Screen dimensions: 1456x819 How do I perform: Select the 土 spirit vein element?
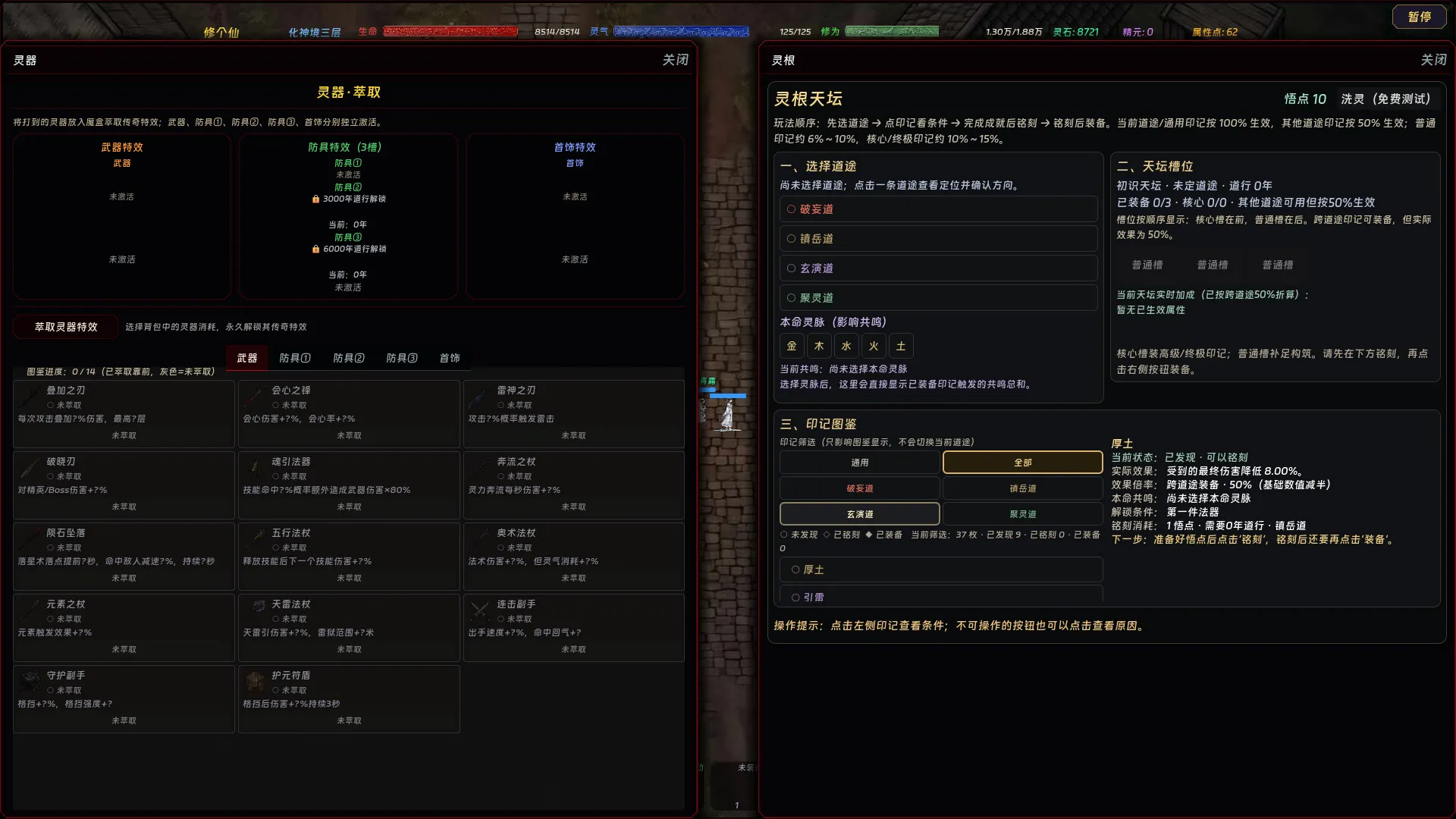click(901, 346)
